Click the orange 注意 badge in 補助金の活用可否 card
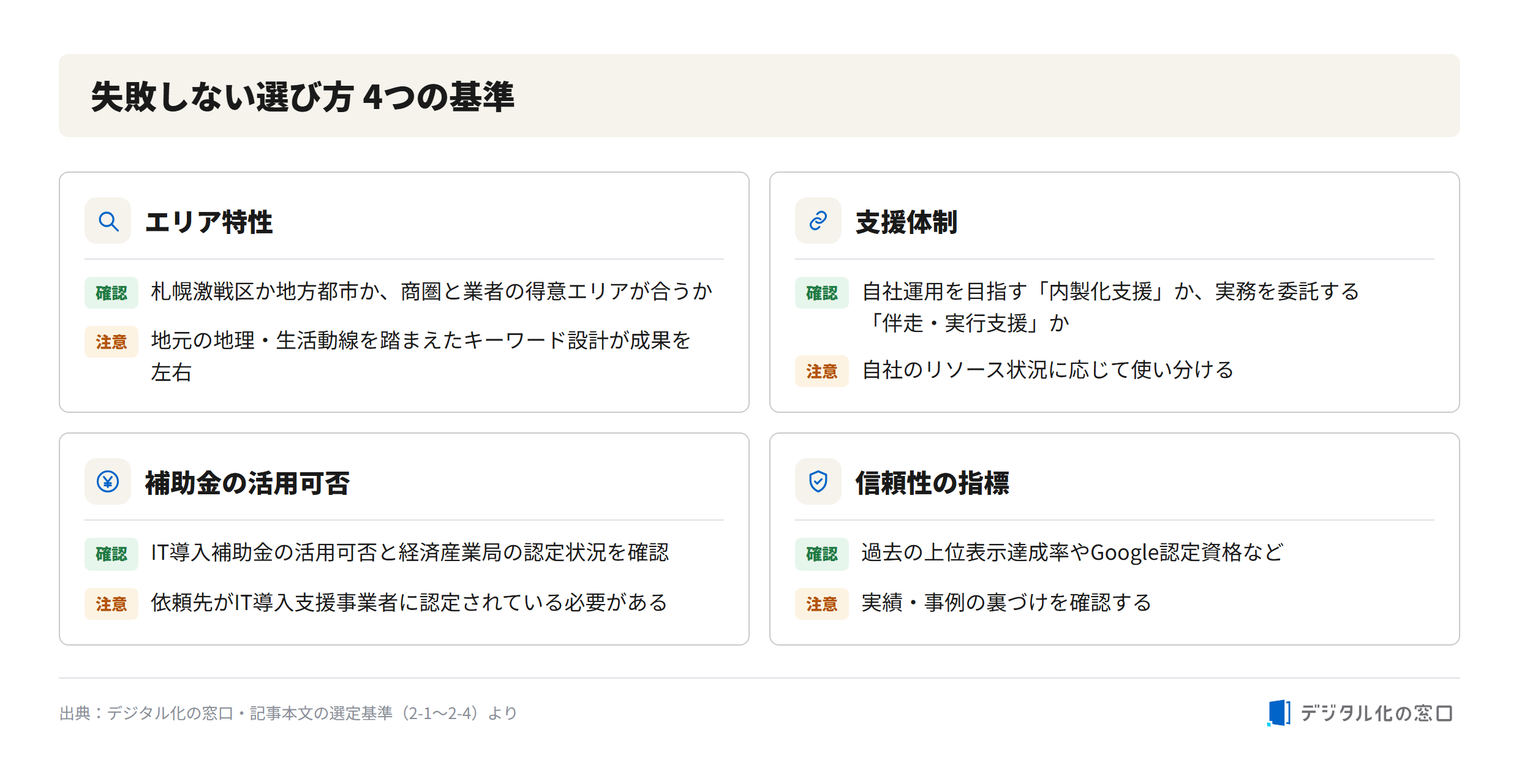 click(111, 604)
